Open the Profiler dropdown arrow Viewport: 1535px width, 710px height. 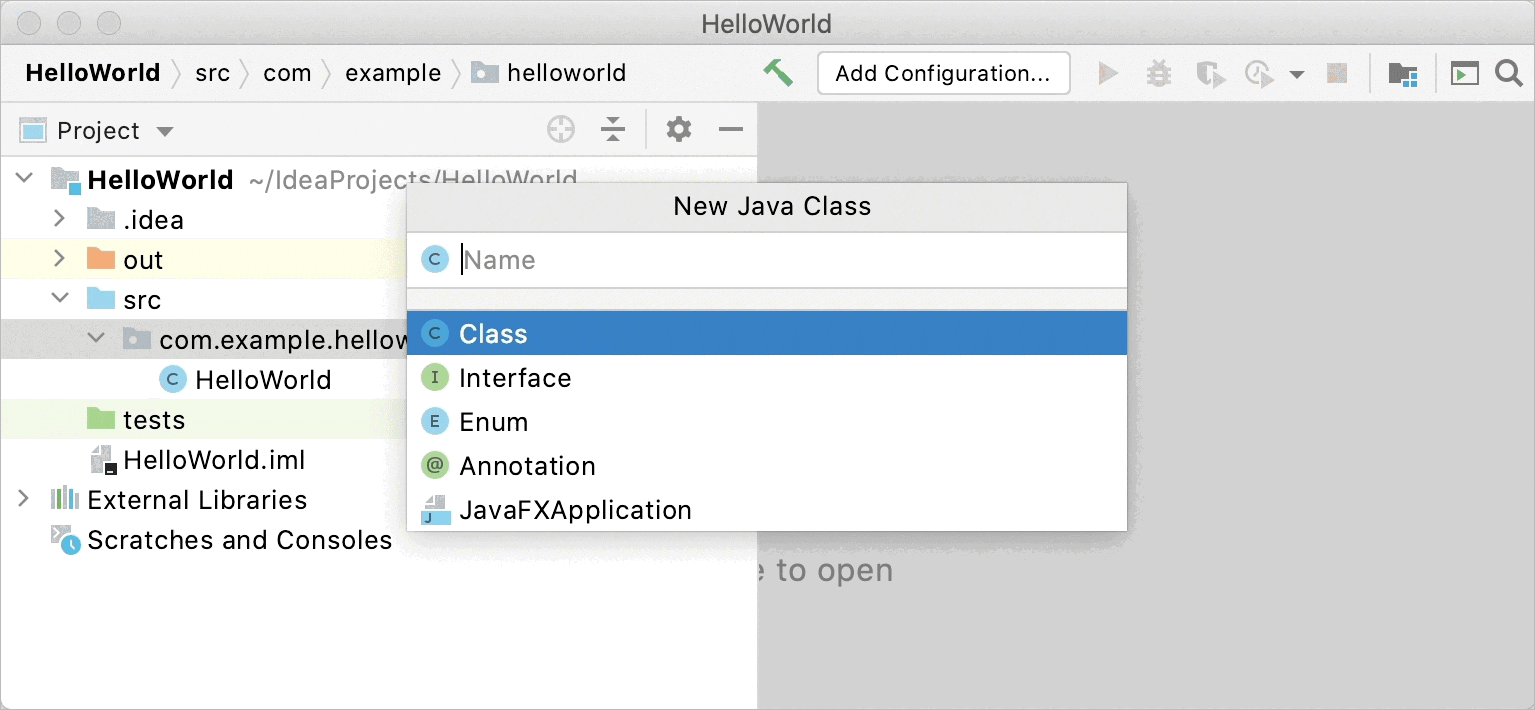point(1295,72)
